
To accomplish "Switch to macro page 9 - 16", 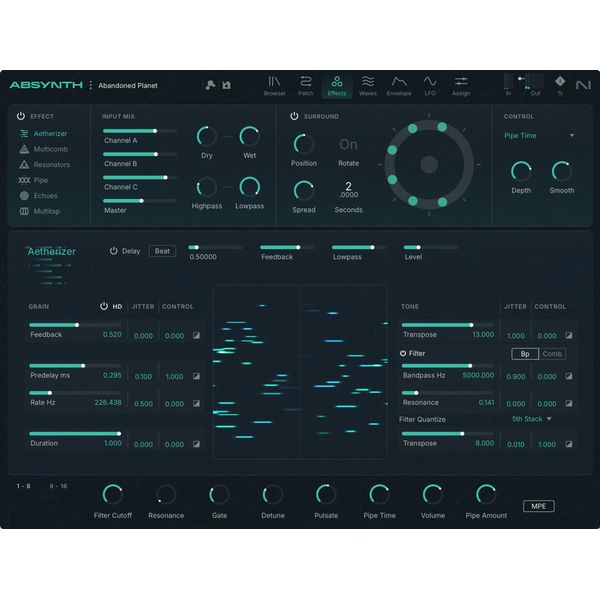I will [58, 486].
